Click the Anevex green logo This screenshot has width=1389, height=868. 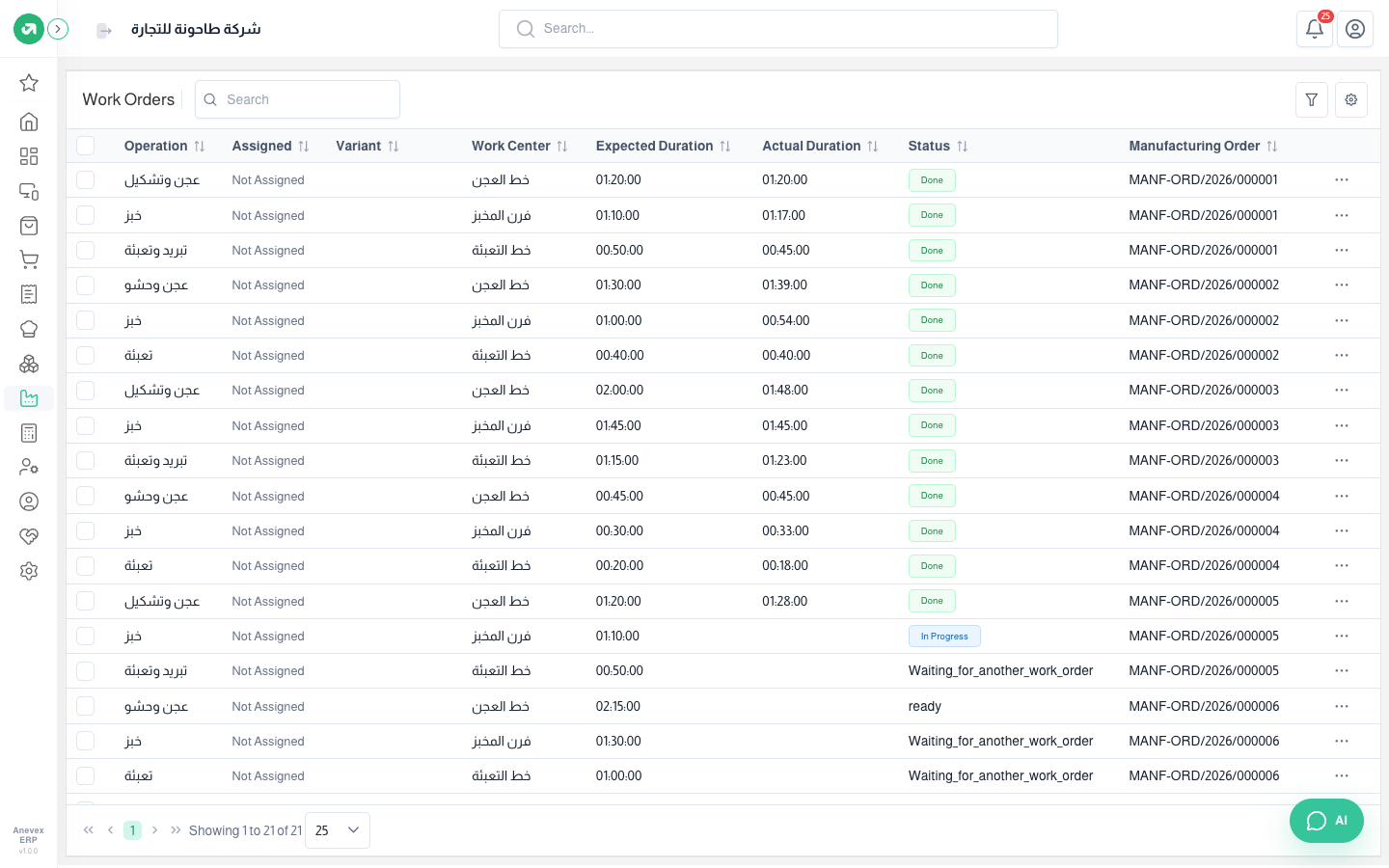click(x=29, y=29)
